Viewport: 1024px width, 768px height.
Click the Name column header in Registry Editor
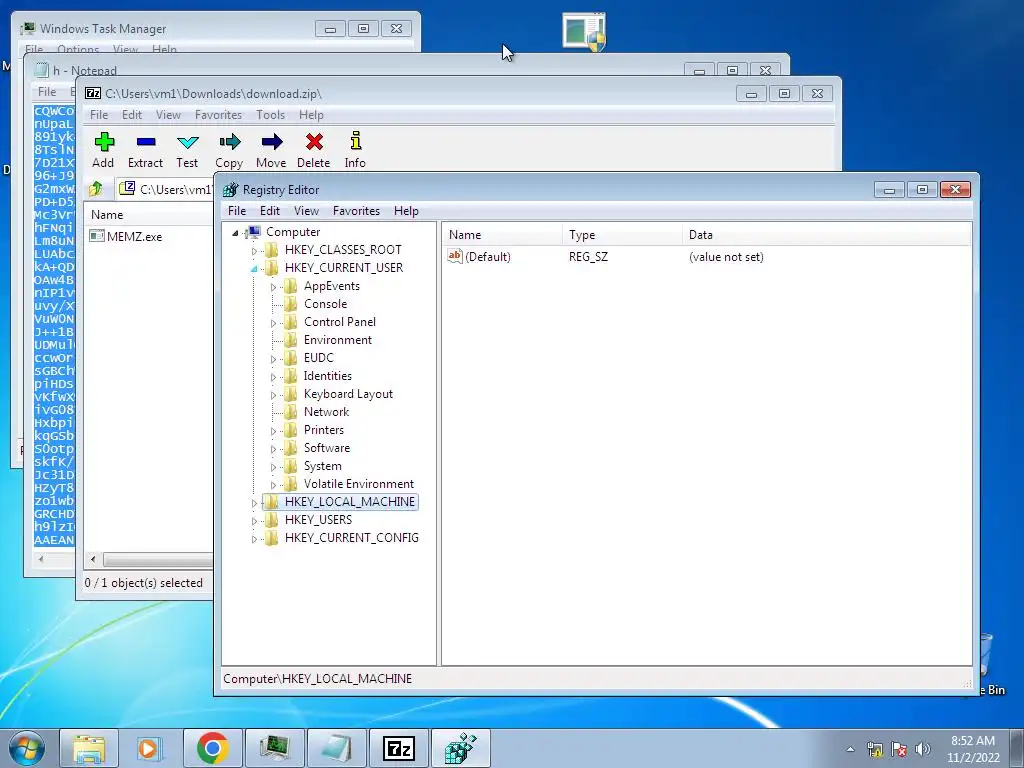pos(502,234)
